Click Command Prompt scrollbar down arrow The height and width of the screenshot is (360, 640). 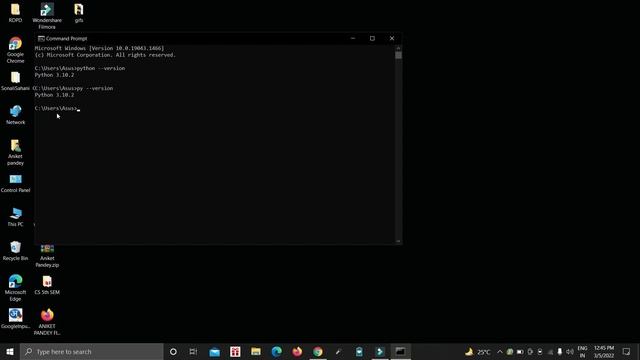(398, 241)
